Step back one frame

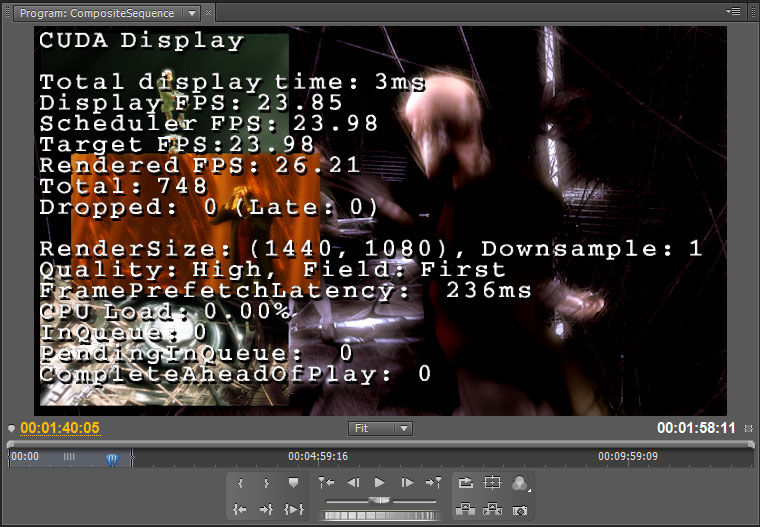(x=353, y=482)
